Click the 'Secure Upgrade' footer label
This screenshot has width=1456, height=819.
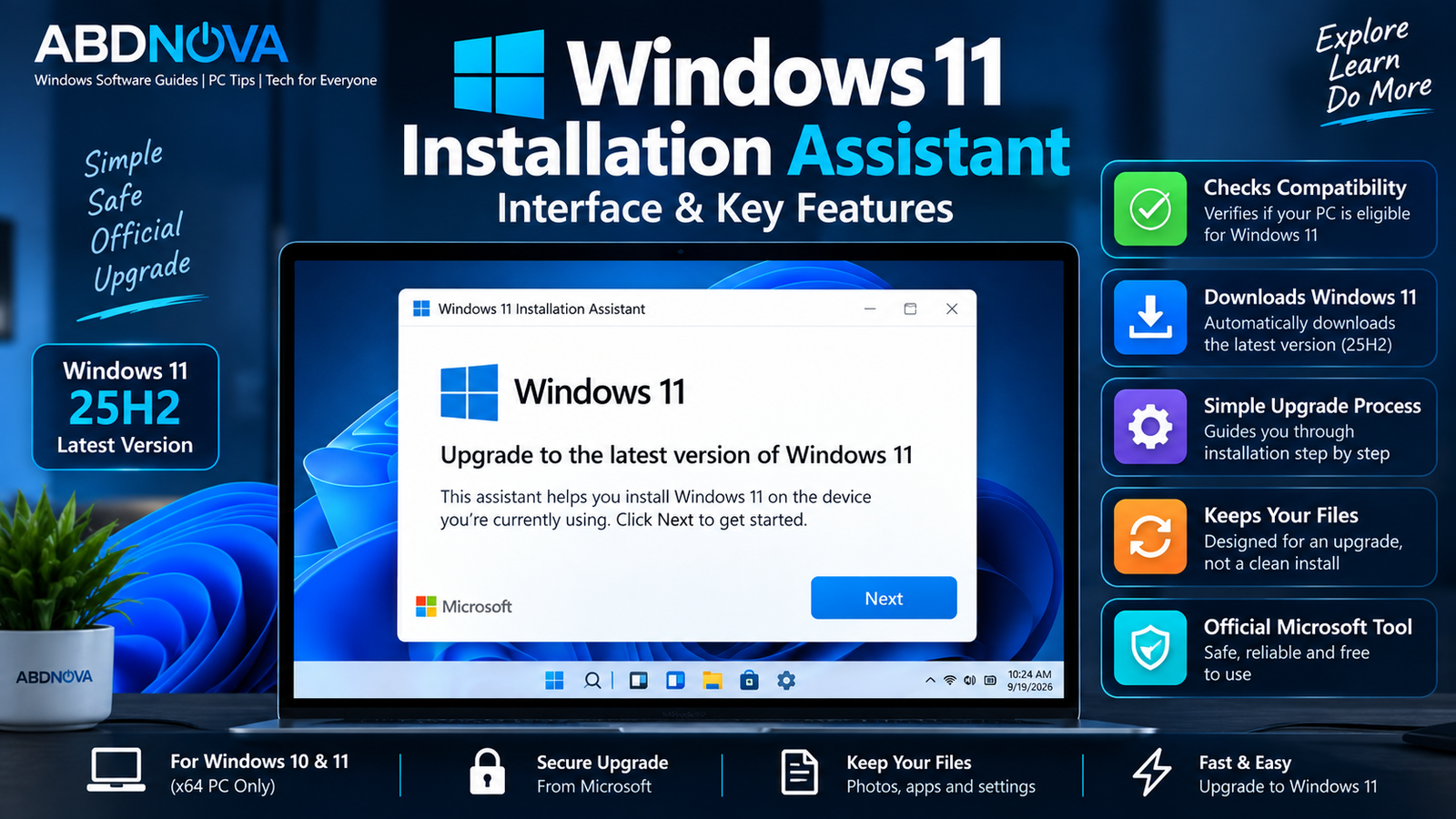tap(602, 763)
